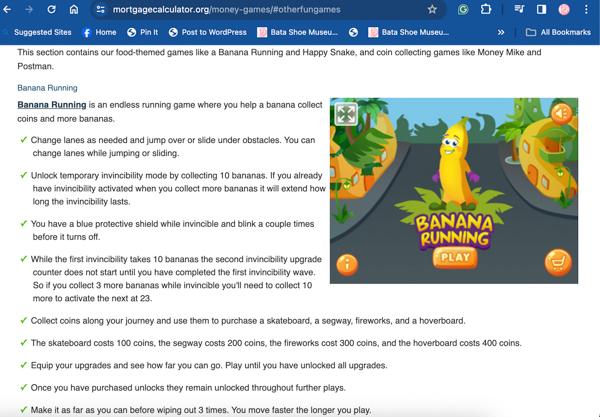600x417 pixels.
Task: Click the Banana Running game logo
Action: [x=455, y=230]
